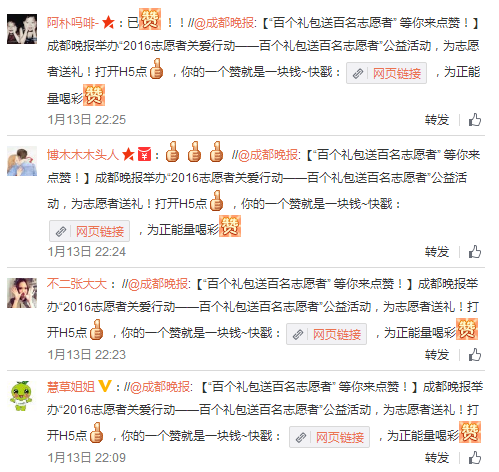Open @成都晚报 mention in 慧草姐姐's comment
Screen dimensions: 499x472
[160, 387]
